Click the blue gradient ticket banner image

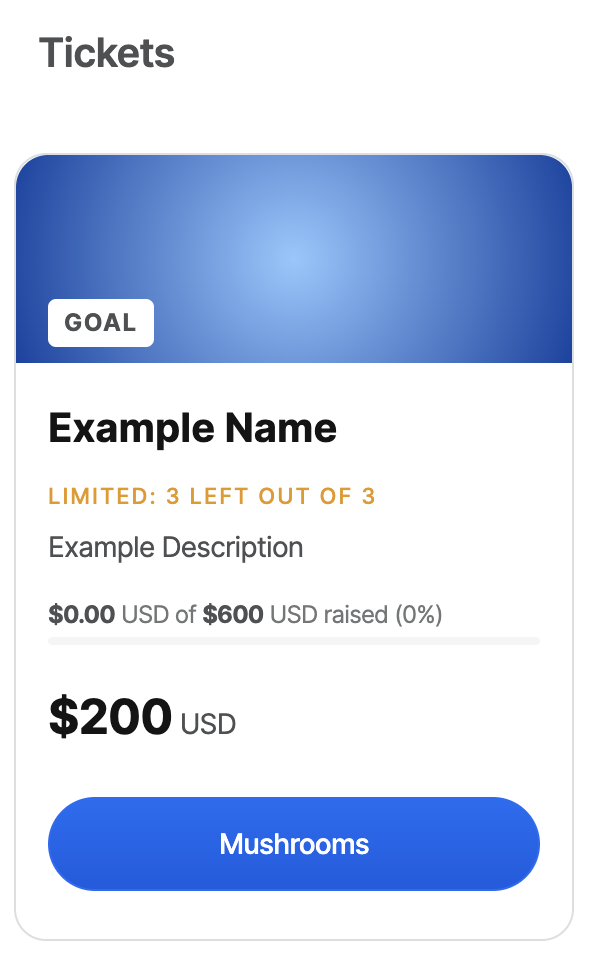(294, 240)
